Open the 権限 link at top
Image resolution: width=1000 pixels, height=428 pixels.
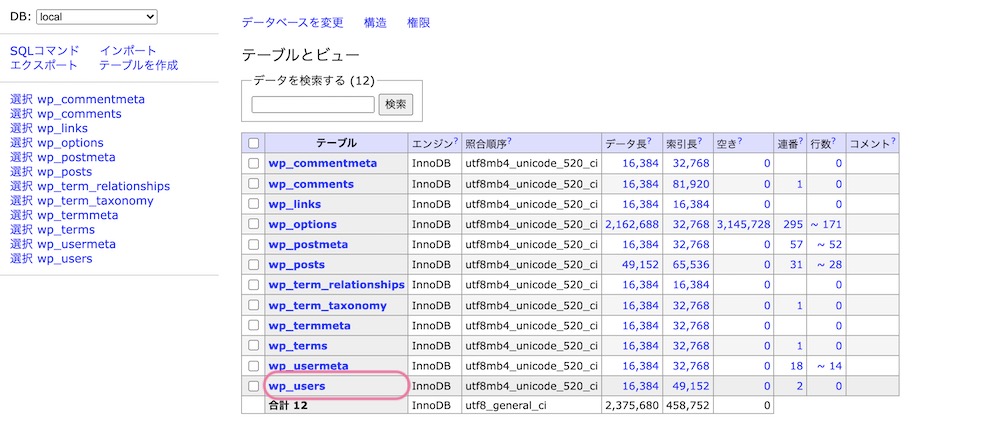pos(418,23)
